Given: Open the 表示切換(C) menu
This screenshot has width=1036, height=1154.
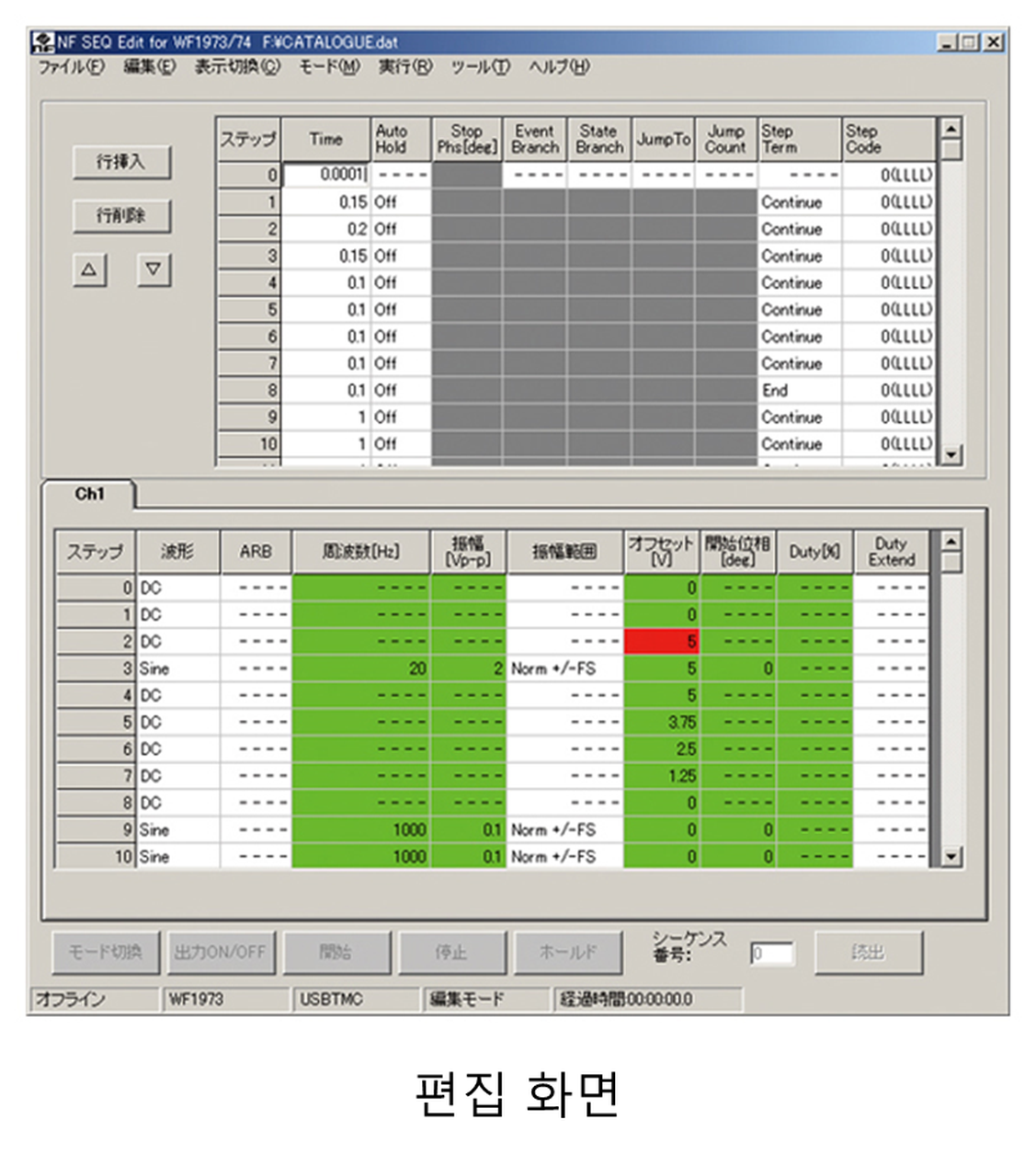Looking at the screenshot, I should pos(237,67).
